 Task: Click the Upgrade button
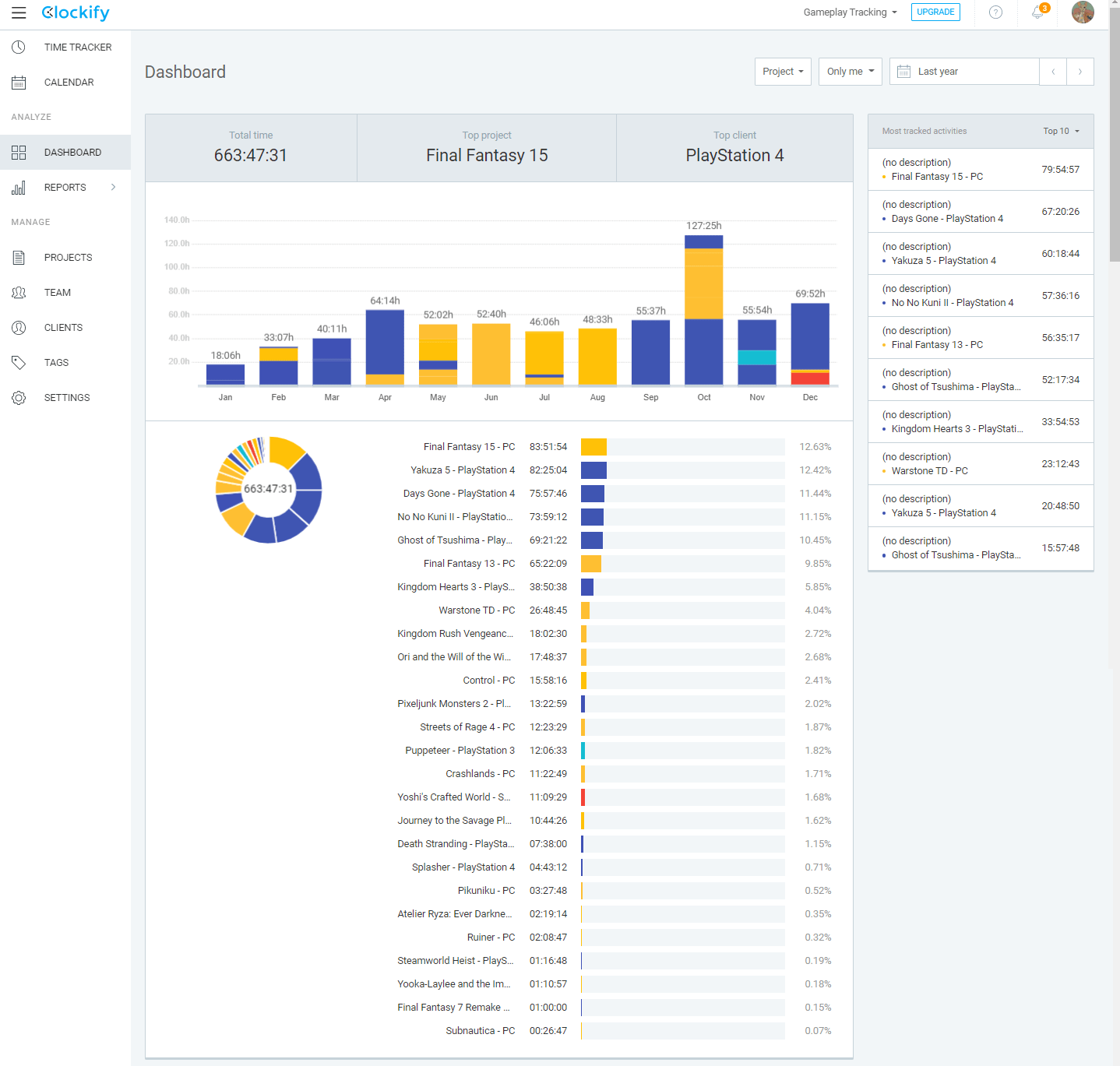click(x=935, y=12)
